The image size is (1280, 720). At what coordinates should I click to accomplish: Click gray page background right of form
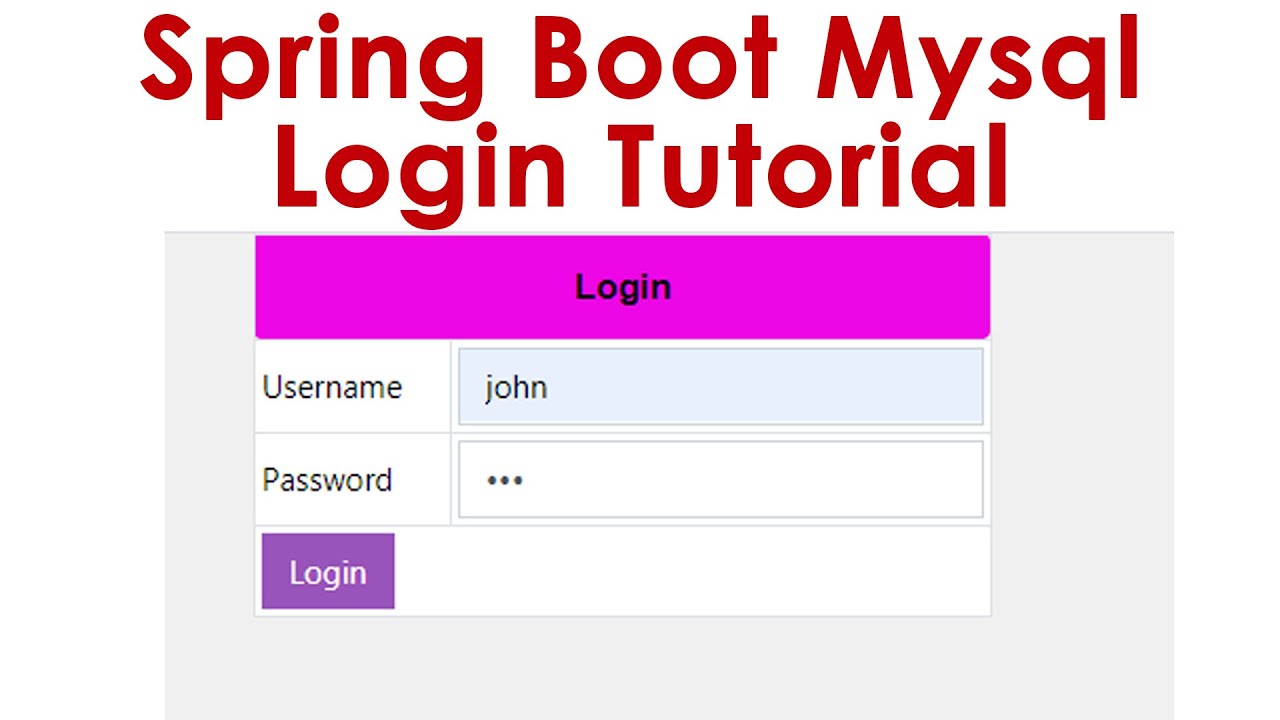tap(1080, 450)
